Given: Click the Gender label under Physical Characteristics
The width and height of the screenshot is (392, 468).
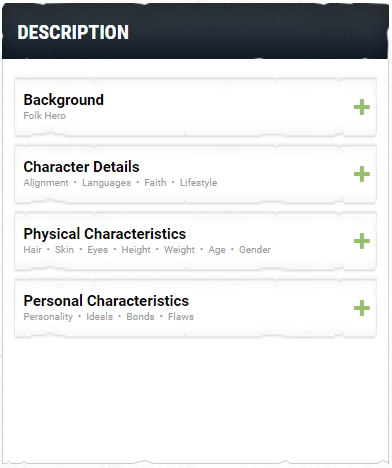Looking at the screenshot, I should click(255, 250).
